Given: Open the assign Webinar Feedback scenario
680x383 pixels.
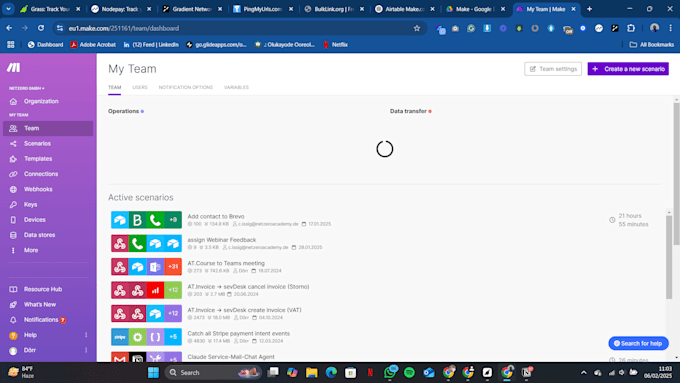Looking at the screenshot, I should [222, 239].
